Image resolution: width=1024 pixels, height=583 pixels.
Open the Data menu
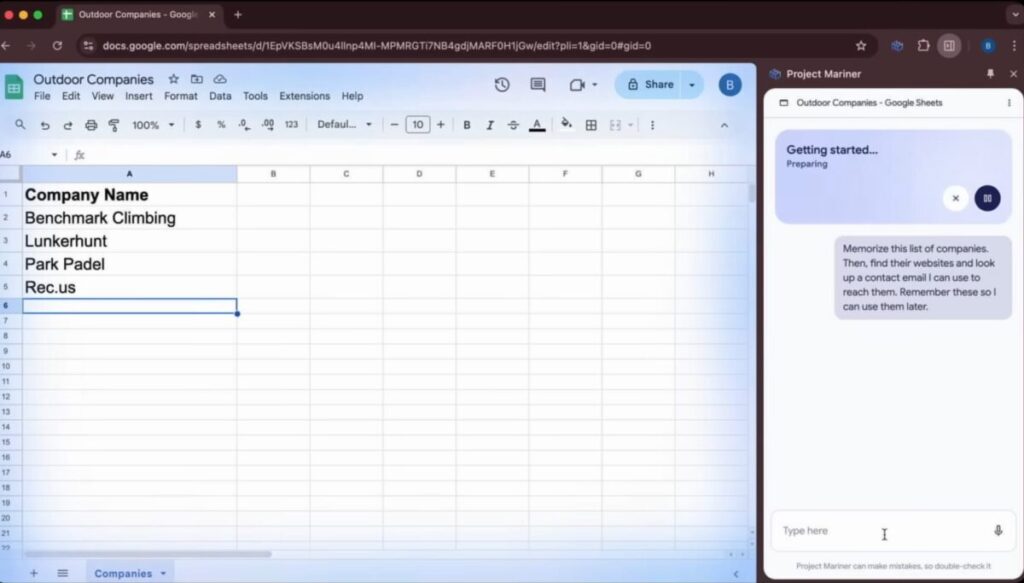coord(220,96)
